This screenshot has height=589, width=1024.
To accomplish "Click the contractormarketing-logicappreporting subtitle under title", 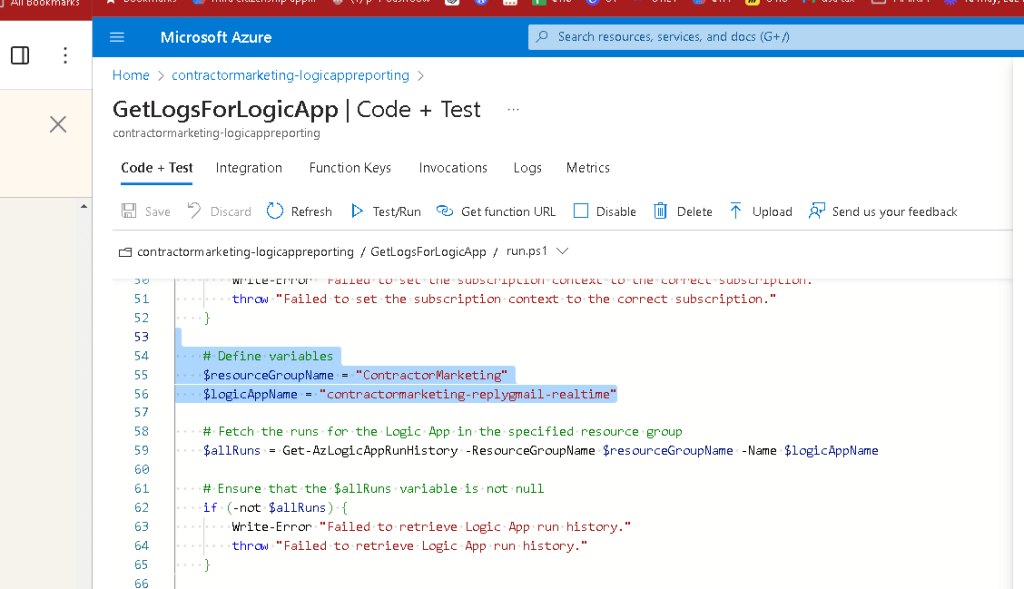I will point(216,133).
